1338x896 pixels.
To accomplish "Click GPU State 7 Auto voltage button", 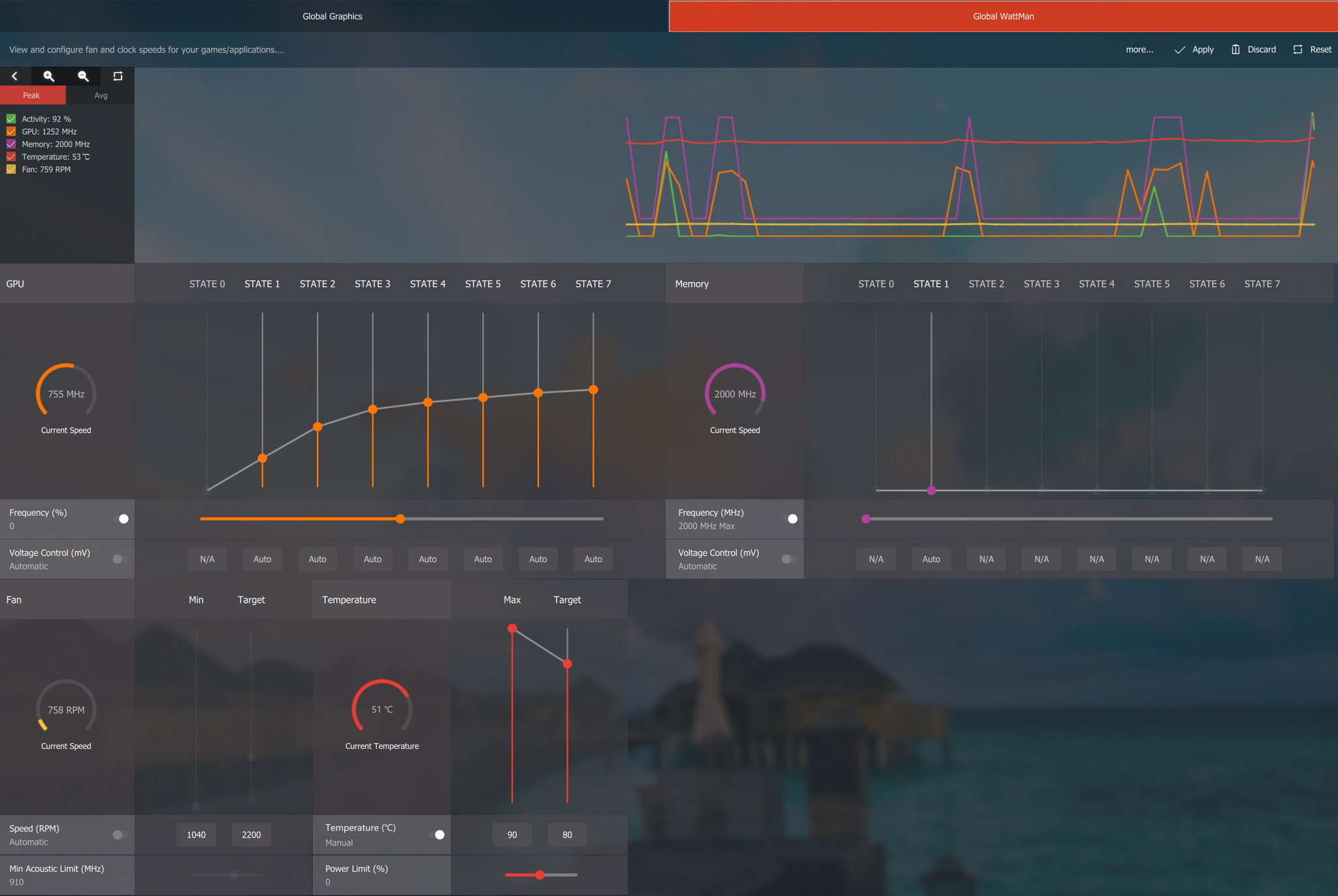I will (593, 559).
